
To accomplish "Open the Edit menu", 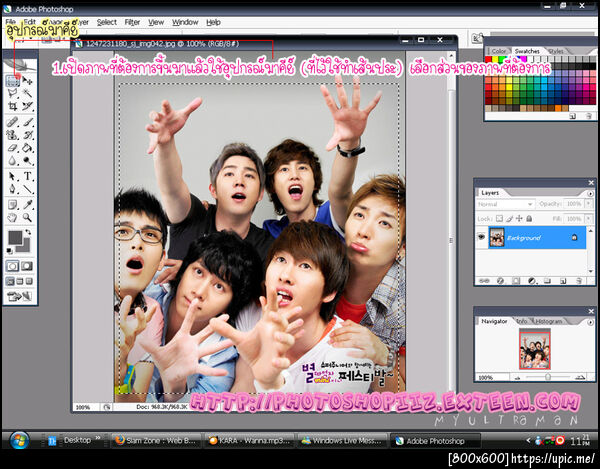I will (x=29, y=22).
